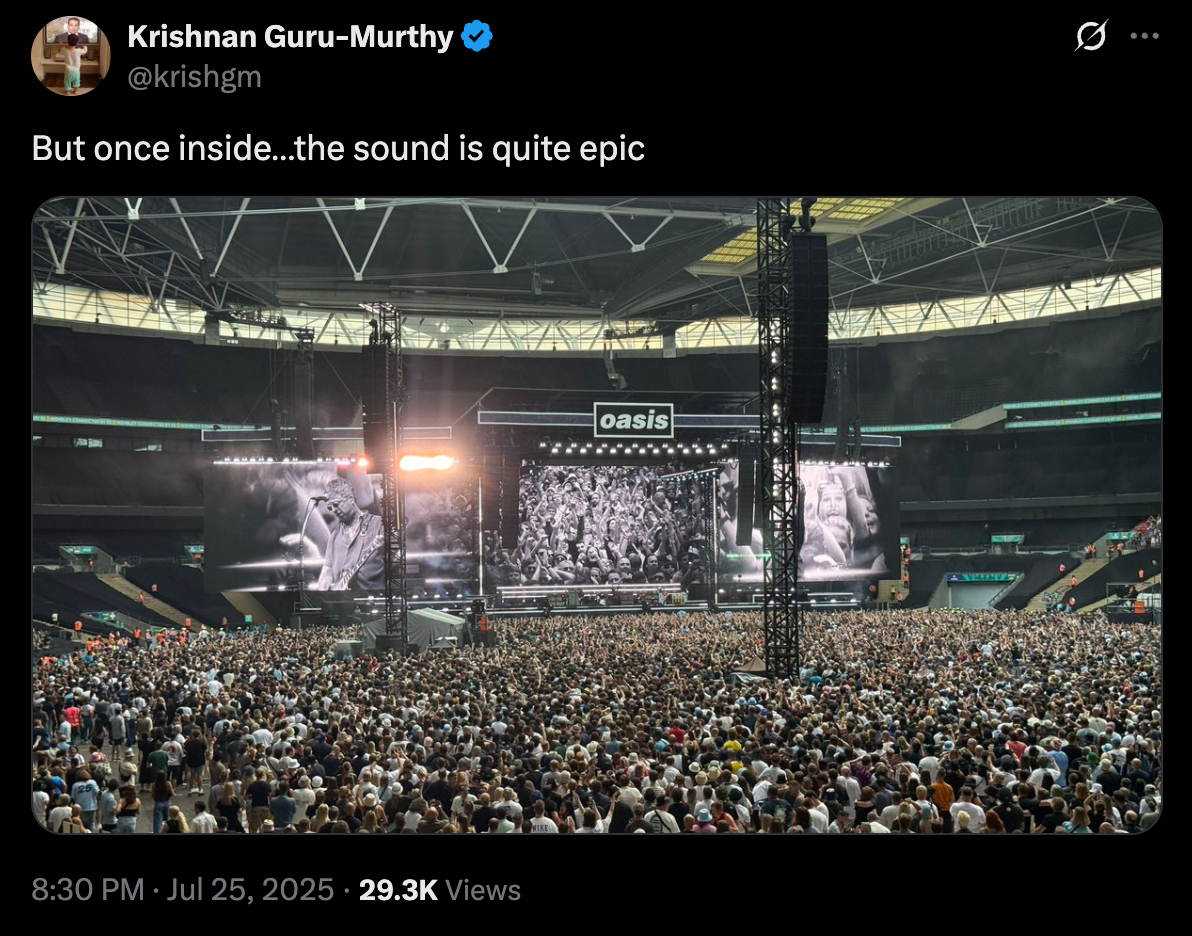
Task: Click the Krishnan Guru-Murthy display name
Action: [x=288, y=36]
